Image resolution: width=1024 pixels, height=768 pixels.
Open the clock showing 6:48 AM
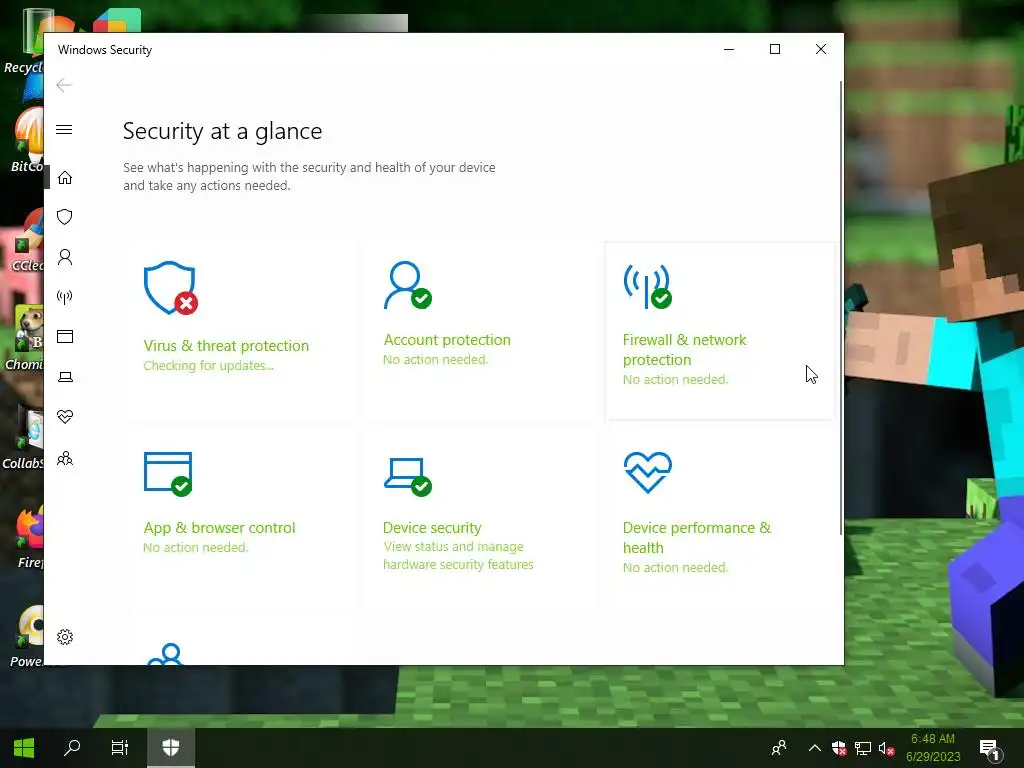click(x=933, y=748)
